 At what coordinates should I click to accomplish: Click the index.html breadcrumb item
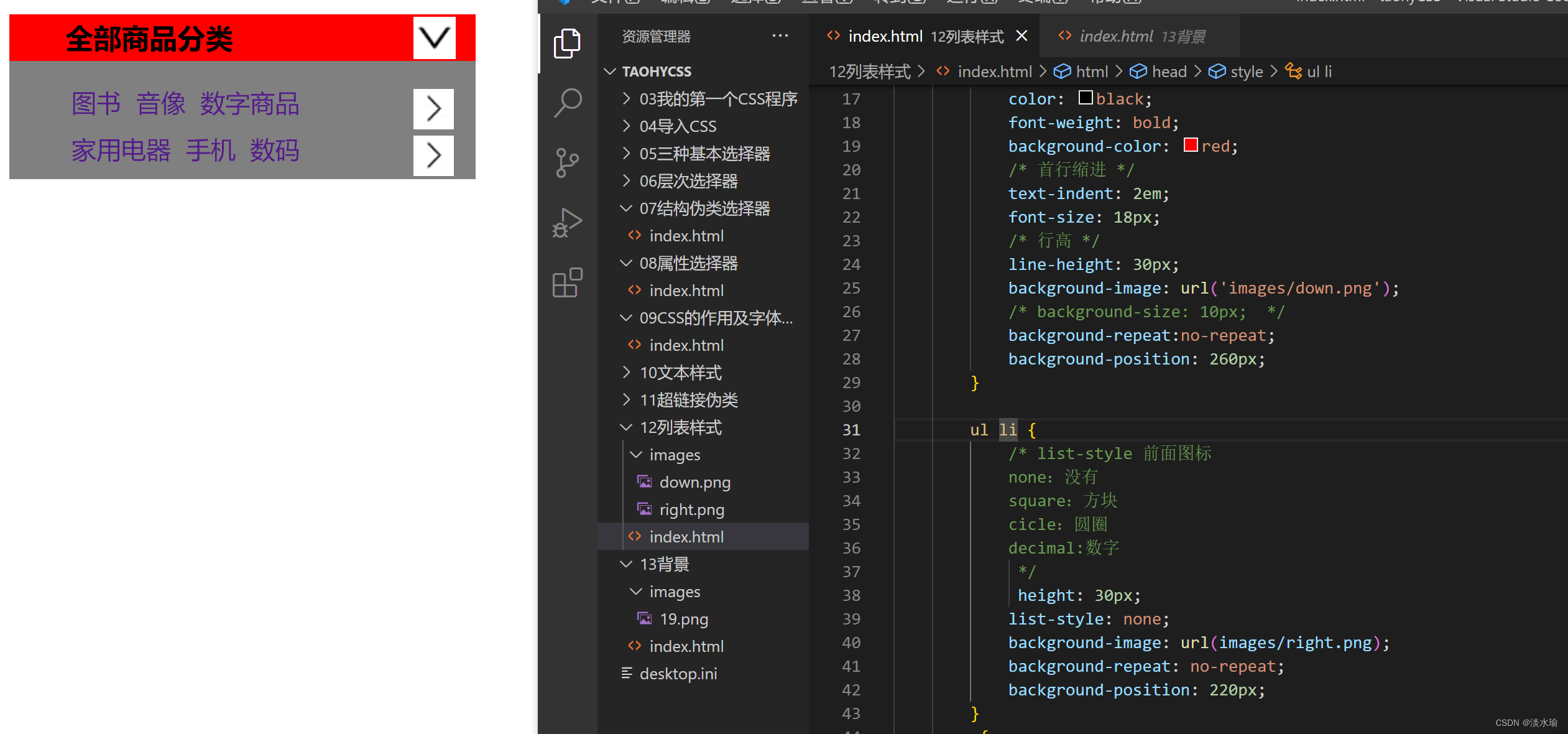[995, 72]
